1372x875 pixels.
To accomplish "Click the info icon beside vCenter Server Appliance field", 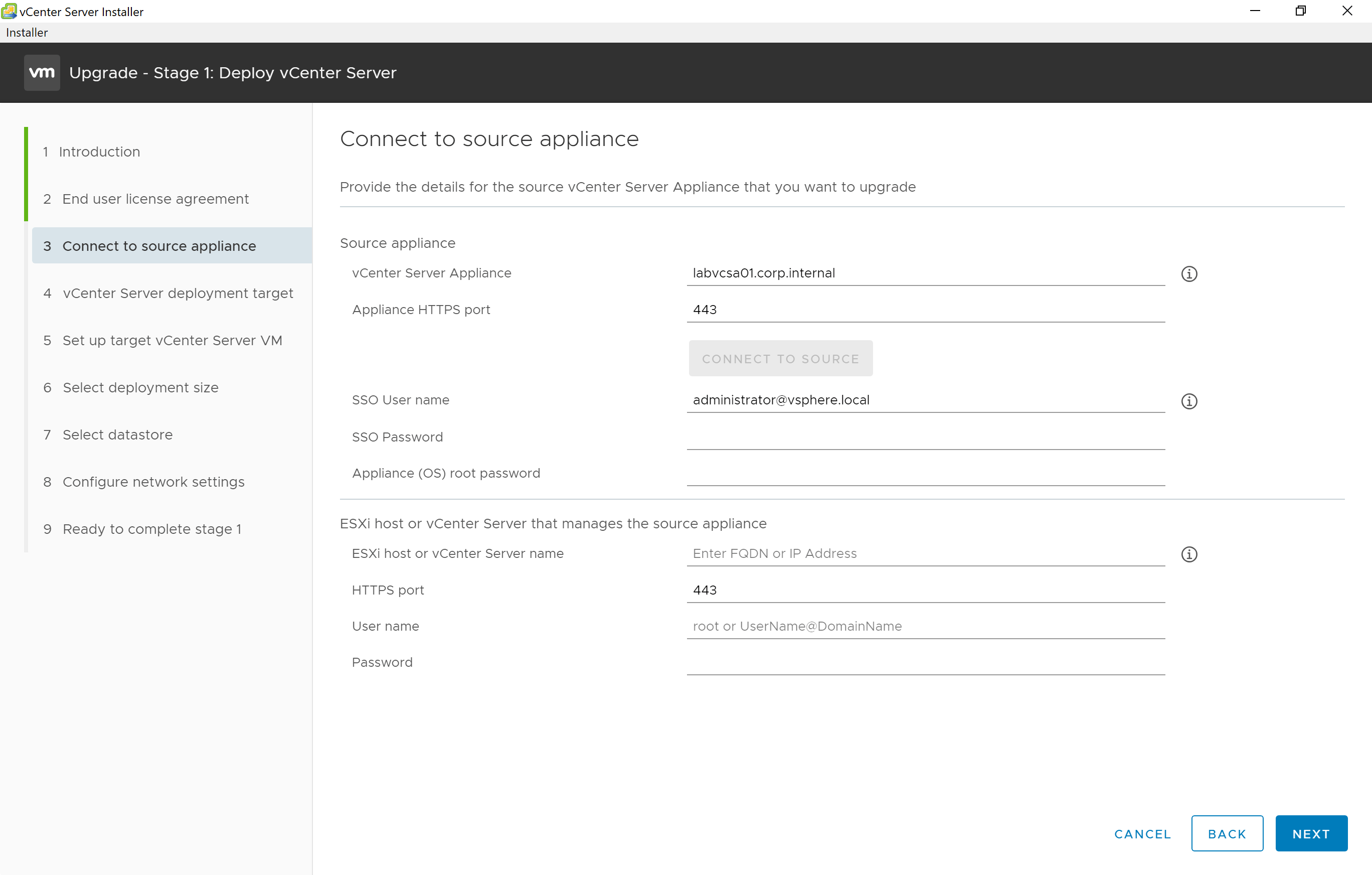I will point(1188,273).
